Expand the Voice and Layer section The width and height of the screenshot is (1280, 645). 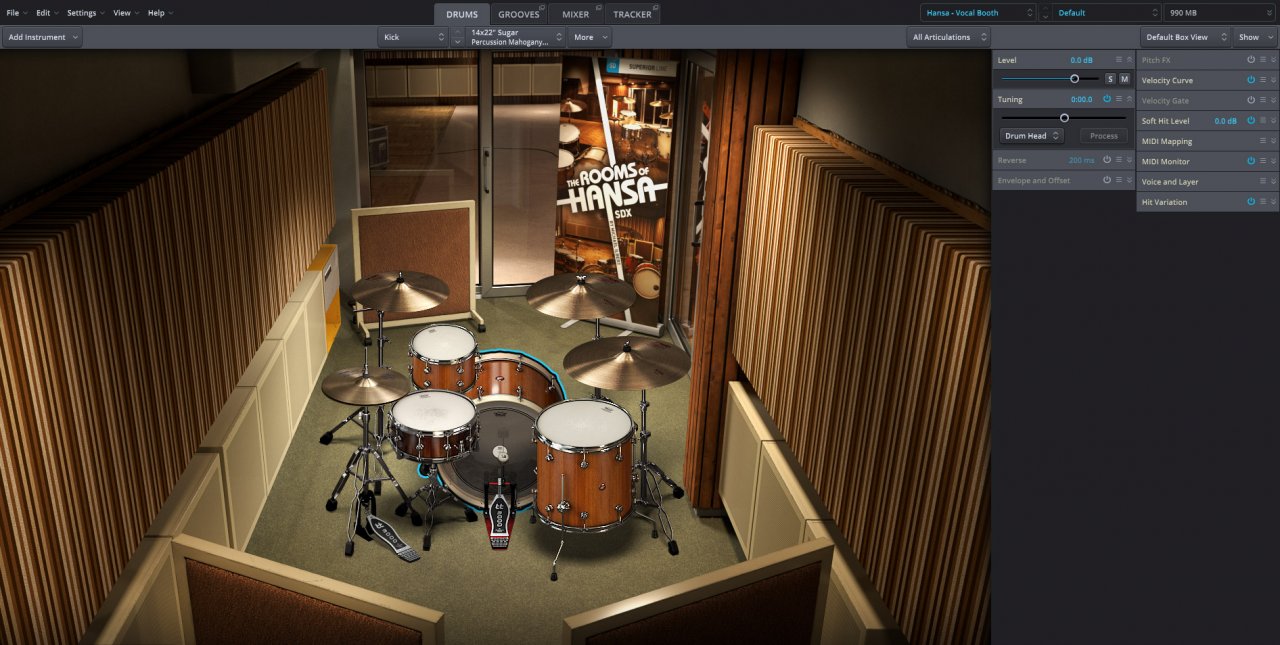(x=1274, y=181)
